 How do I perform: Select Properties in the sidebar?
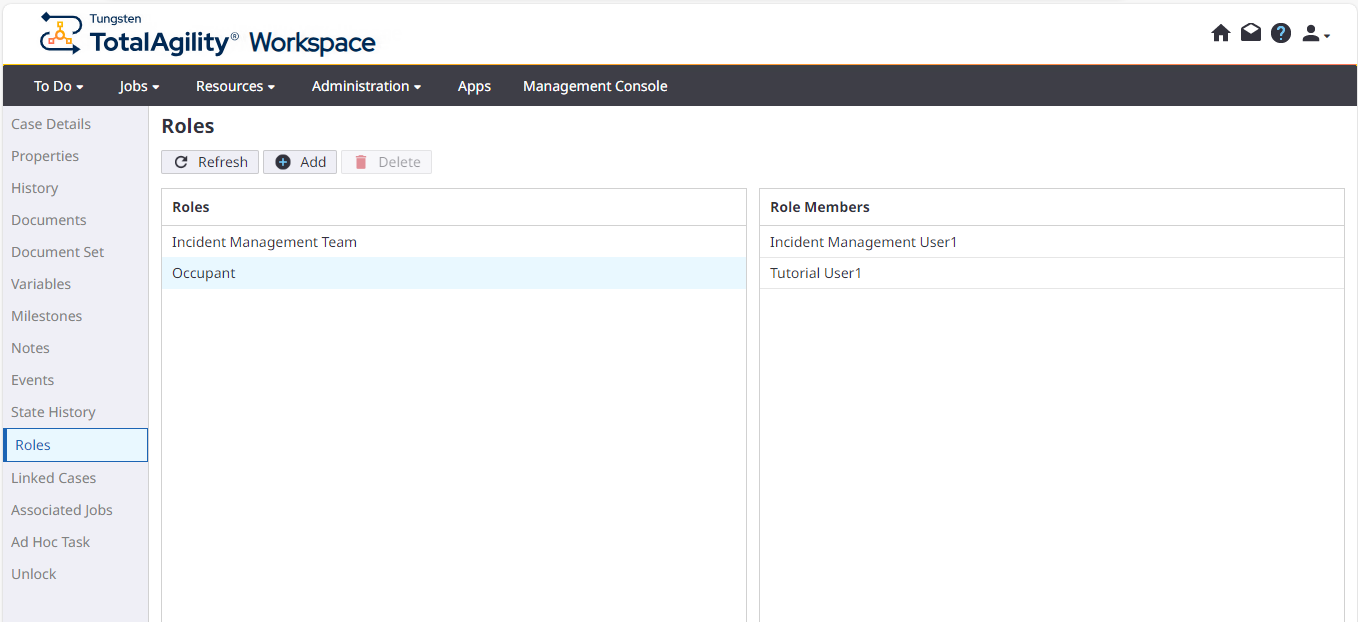[45, 156]
